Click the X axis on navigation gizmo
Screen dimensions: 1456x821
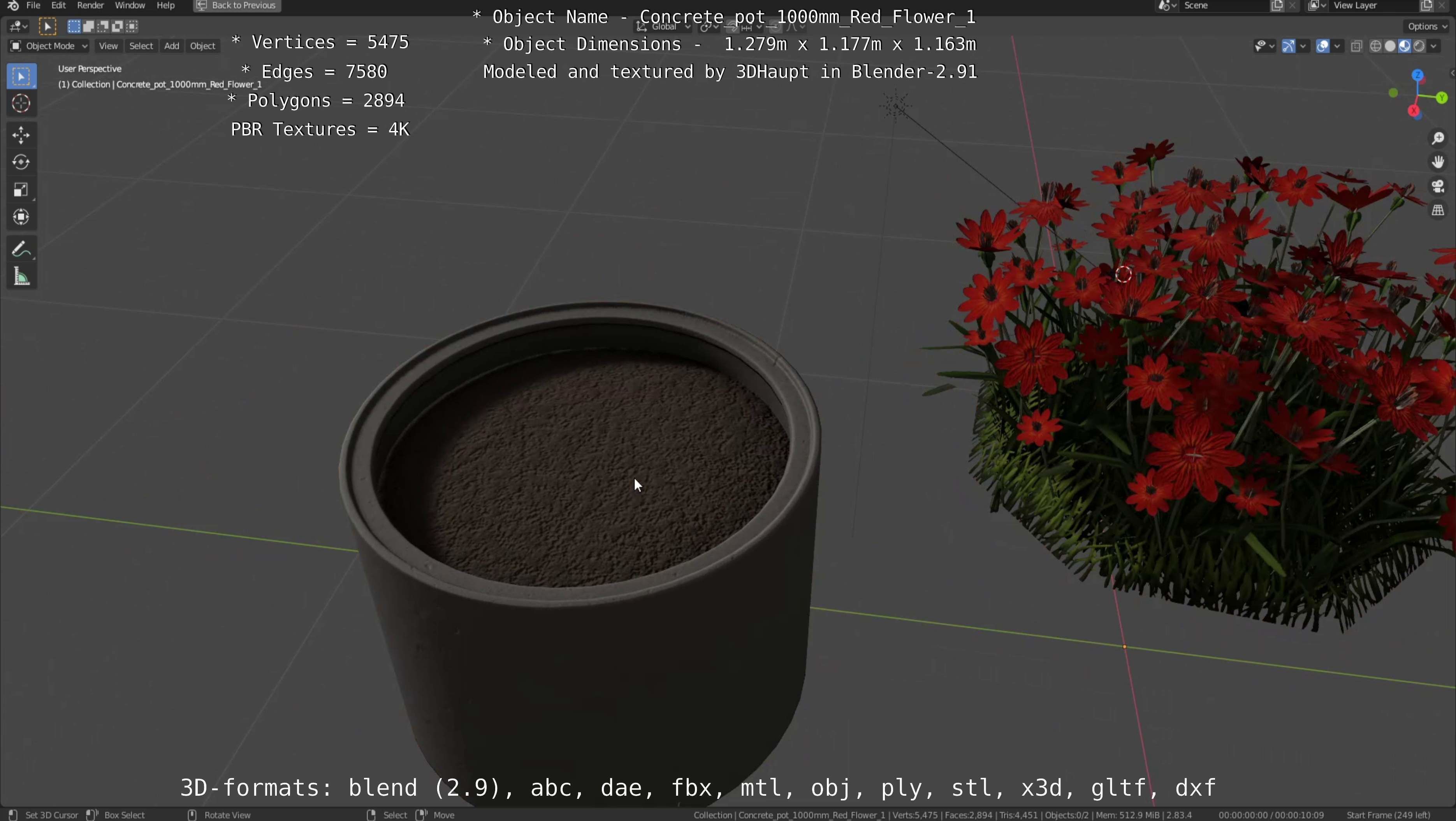1414,111
